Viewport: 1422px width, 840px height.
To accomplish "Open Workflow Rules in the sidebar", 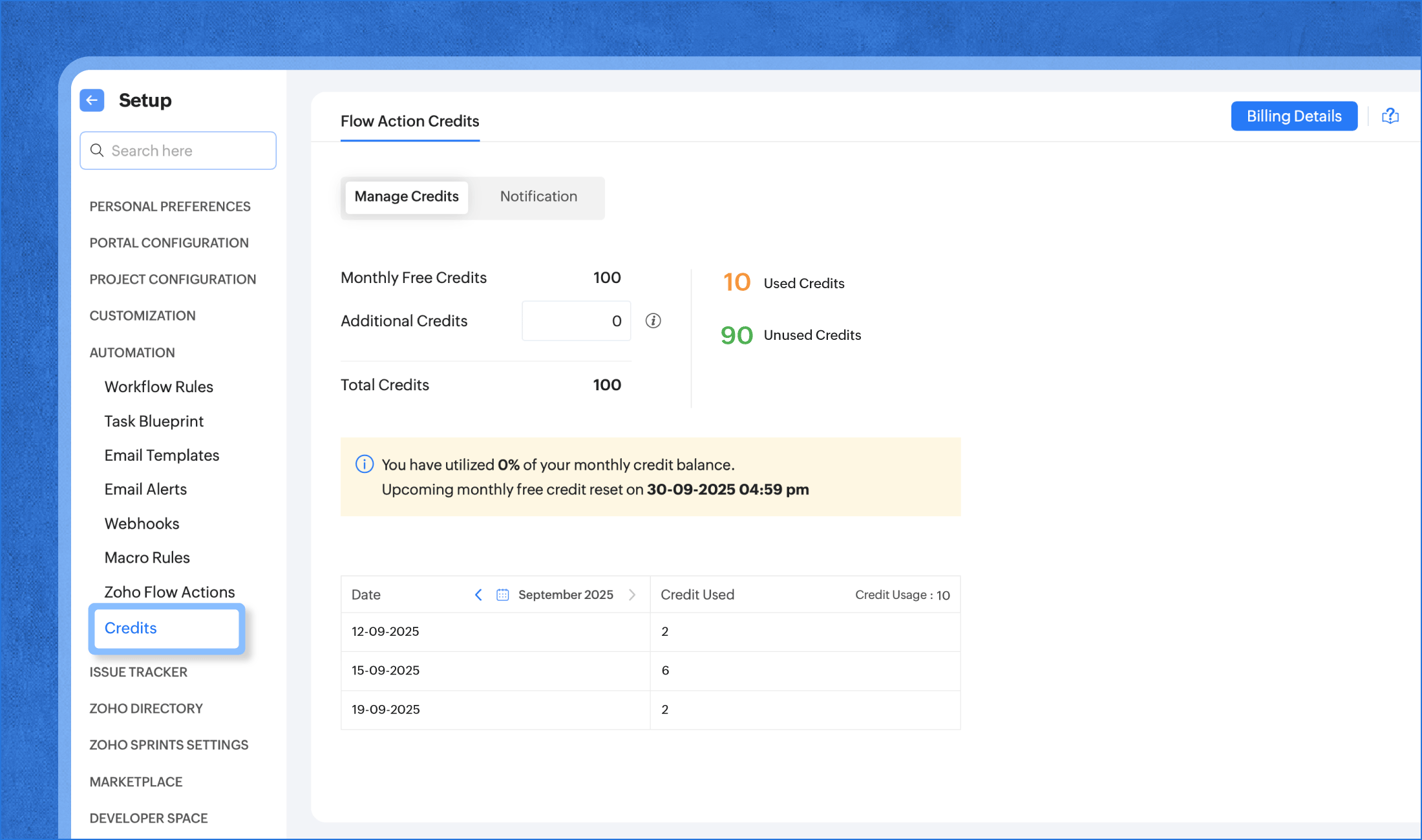I will click(x=158, y=386).
